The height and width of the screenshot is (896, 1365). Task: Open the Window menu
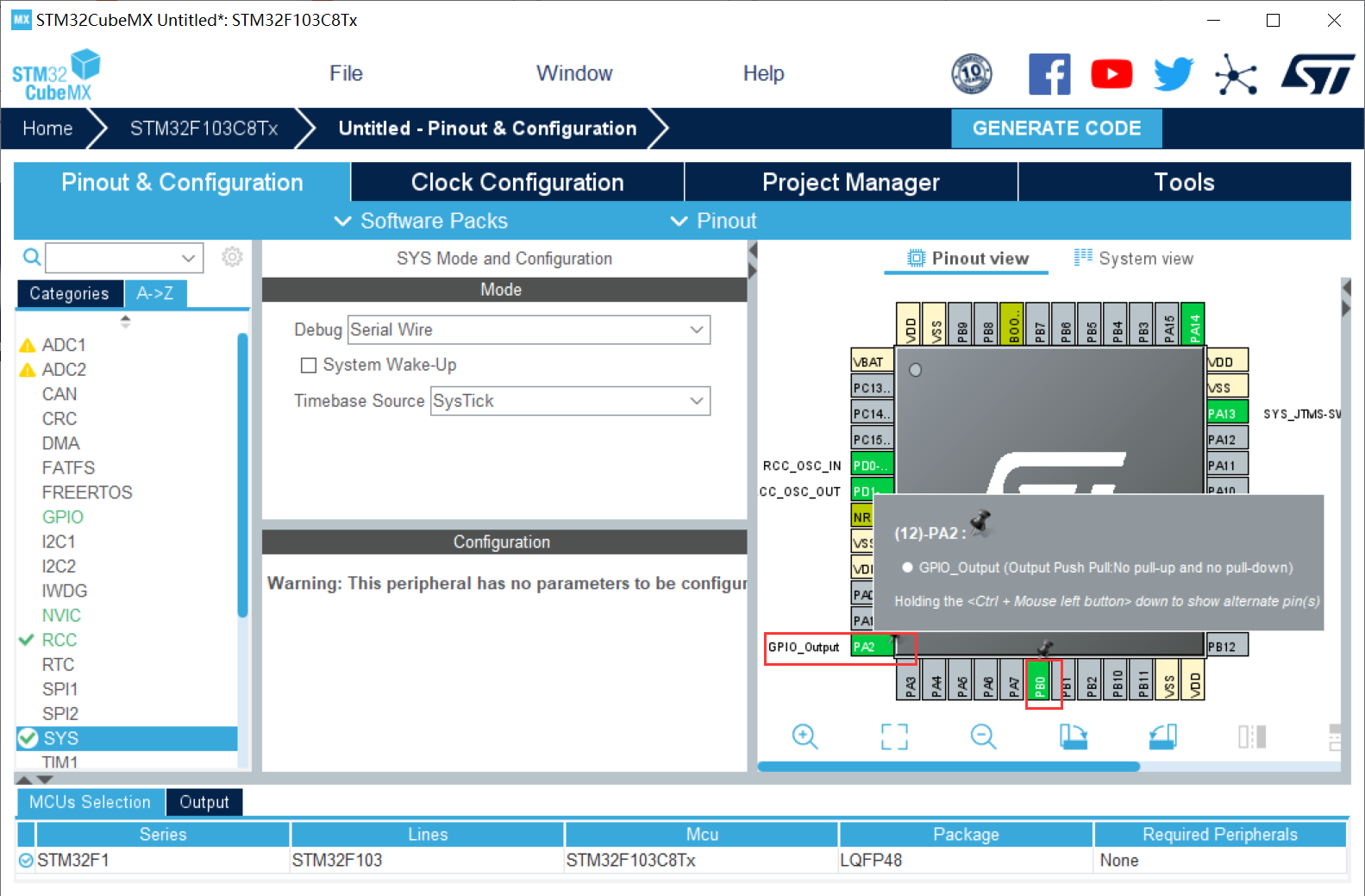(x=574, y=73)
